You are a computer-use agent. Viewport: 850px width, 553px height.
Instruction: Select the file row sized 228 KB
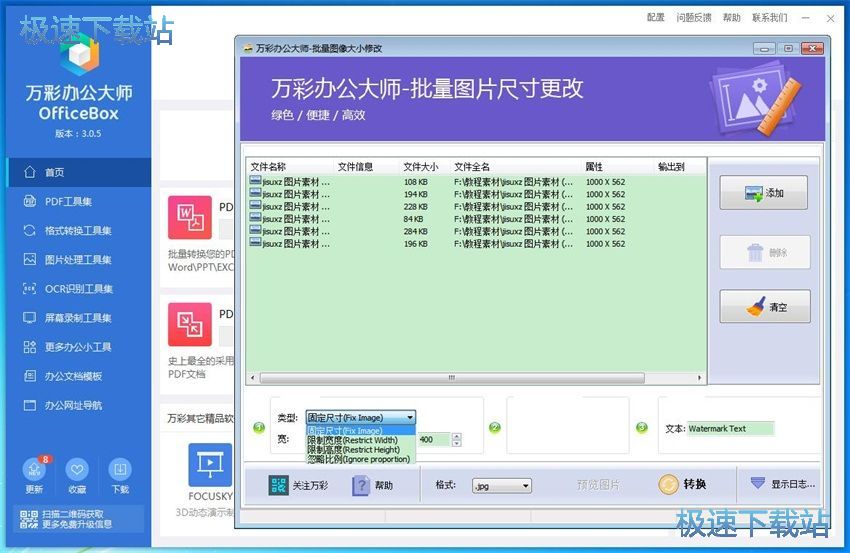click(476, 207)
